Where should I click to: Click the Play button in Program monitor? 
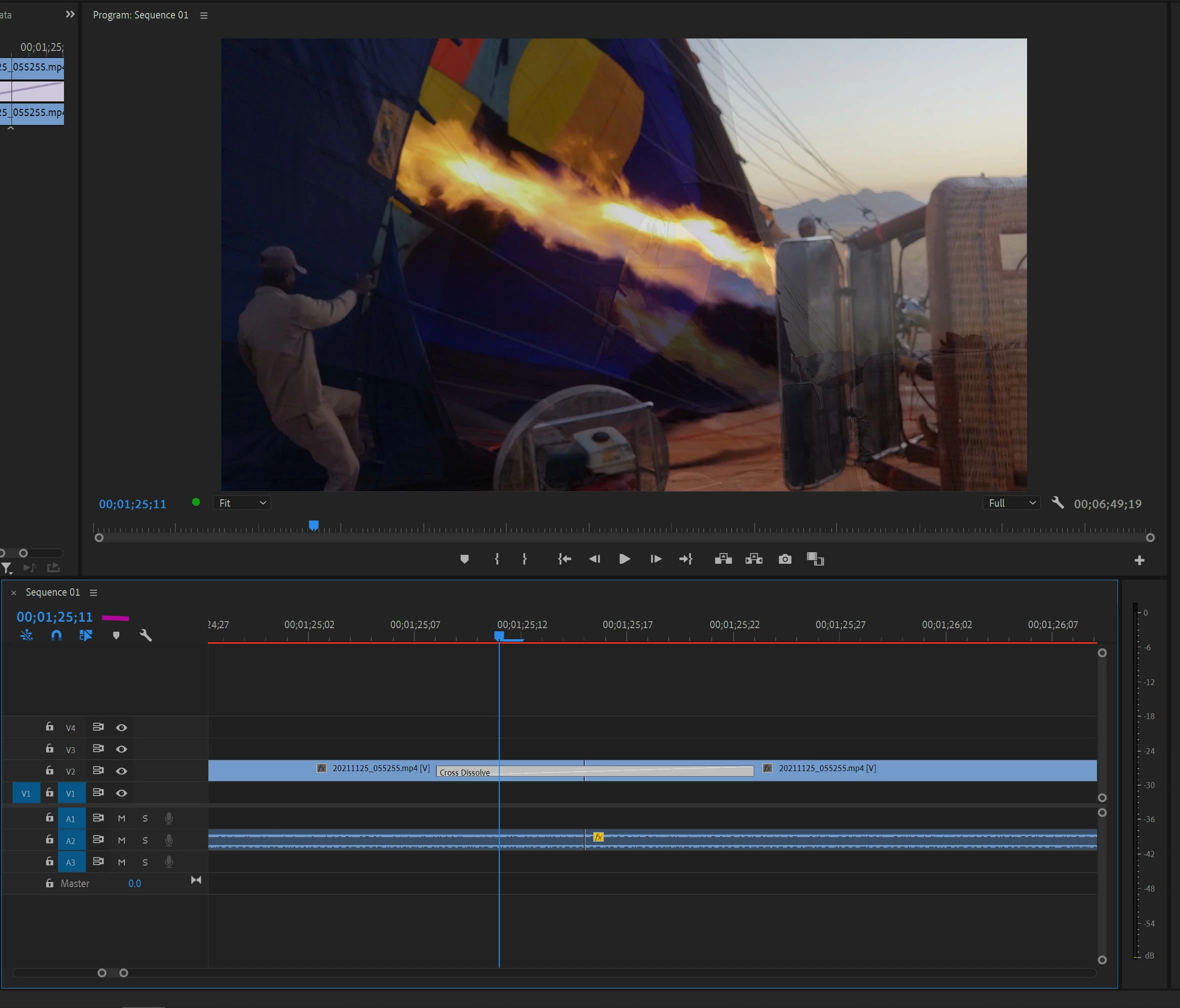pyautogui.click(x=624, y=559)
